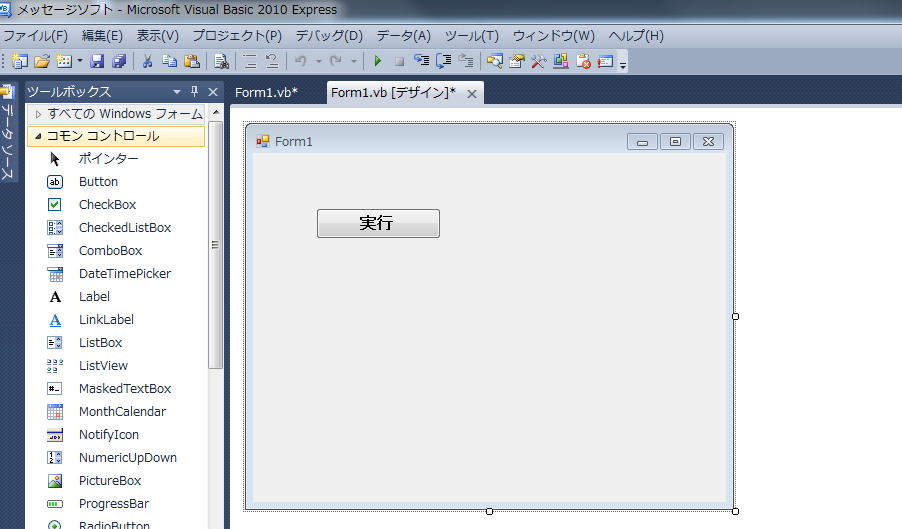
Task: Open the 編集(E) menu
Action: pyautogui.click(x=102, y=36)
